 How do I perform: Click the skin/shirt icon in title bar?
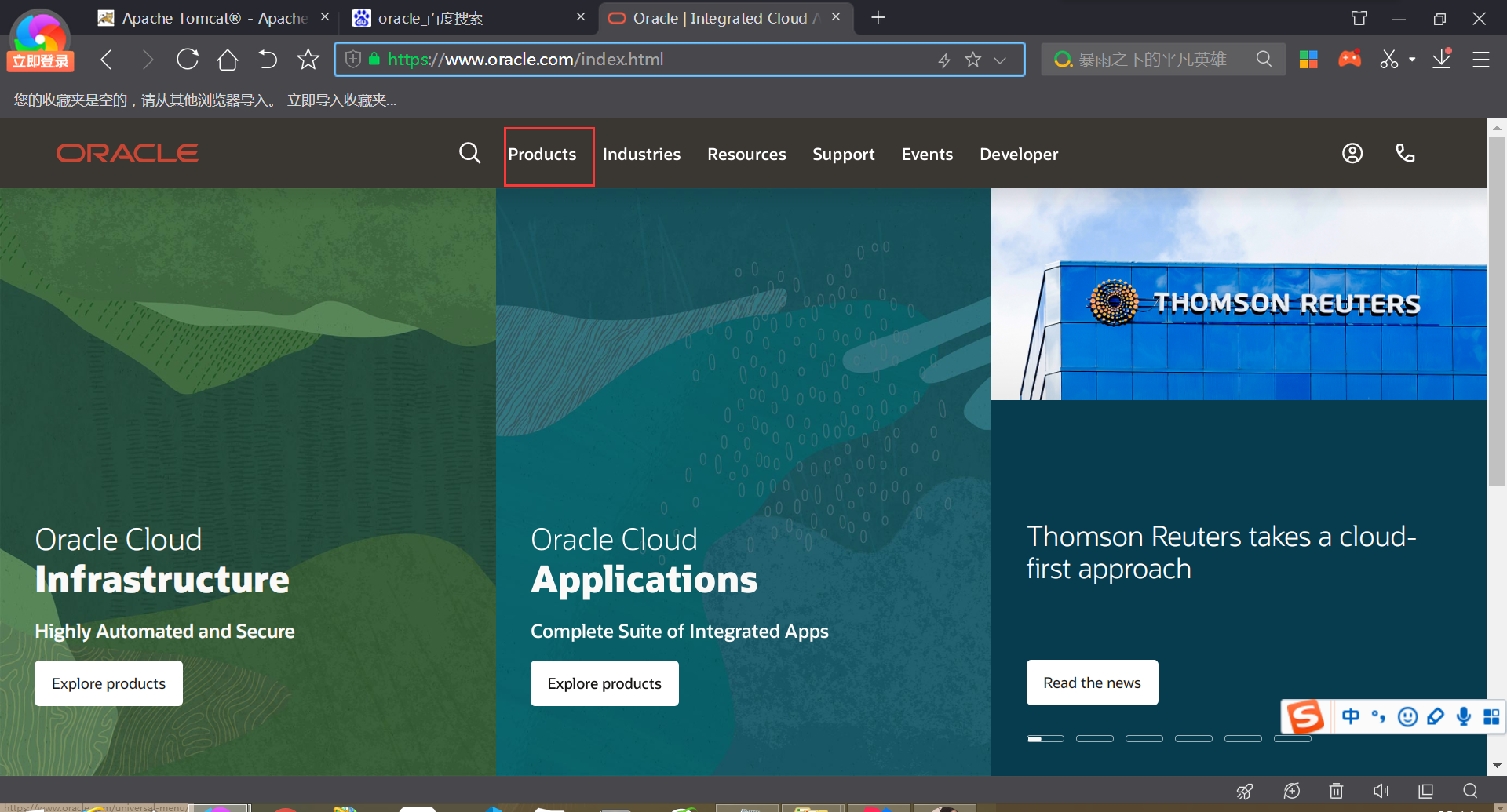click(x=1359, y=18)
